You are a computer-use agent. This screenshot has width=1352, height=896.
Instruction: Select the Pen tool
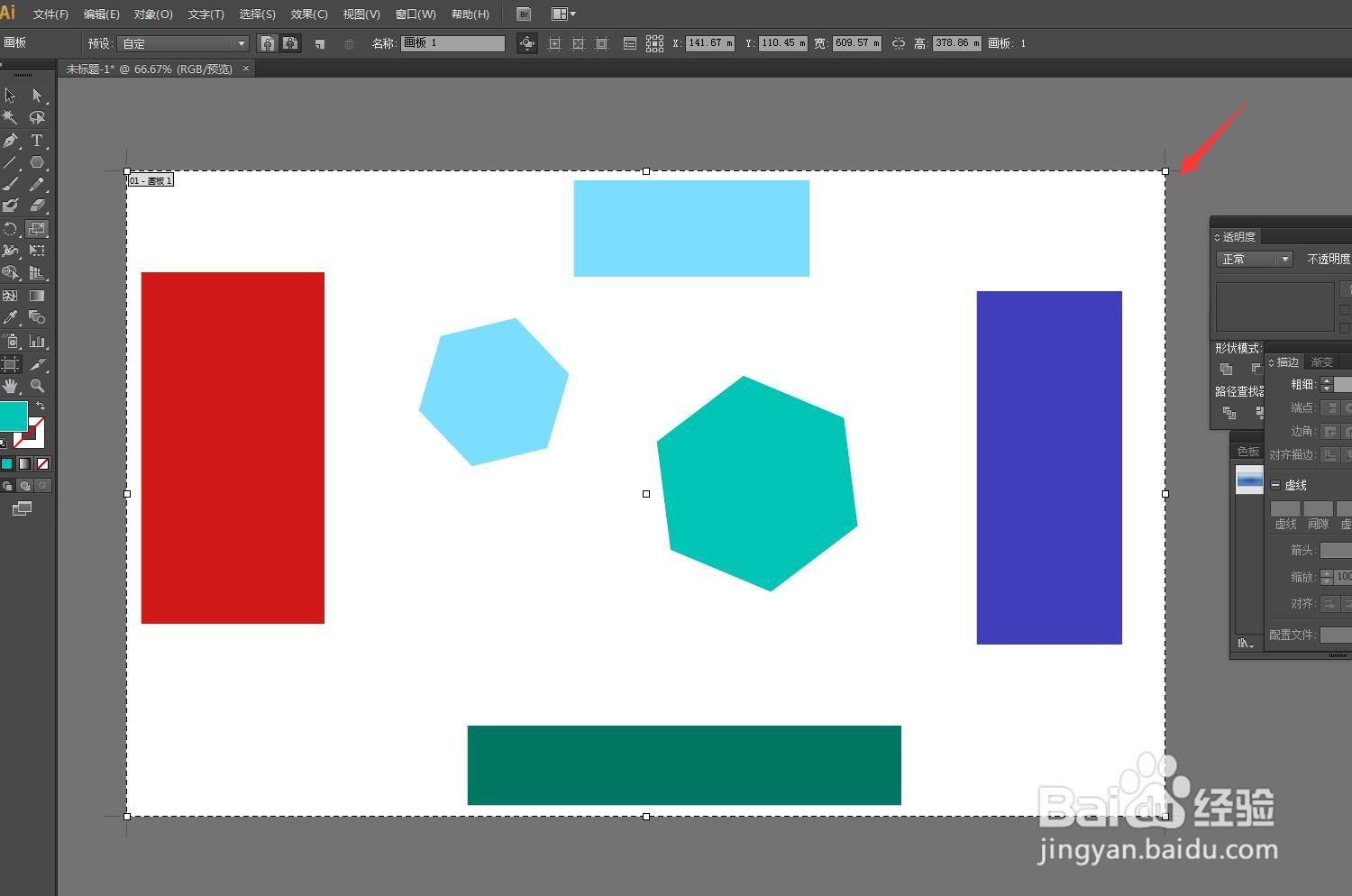(x=11, y=141)
